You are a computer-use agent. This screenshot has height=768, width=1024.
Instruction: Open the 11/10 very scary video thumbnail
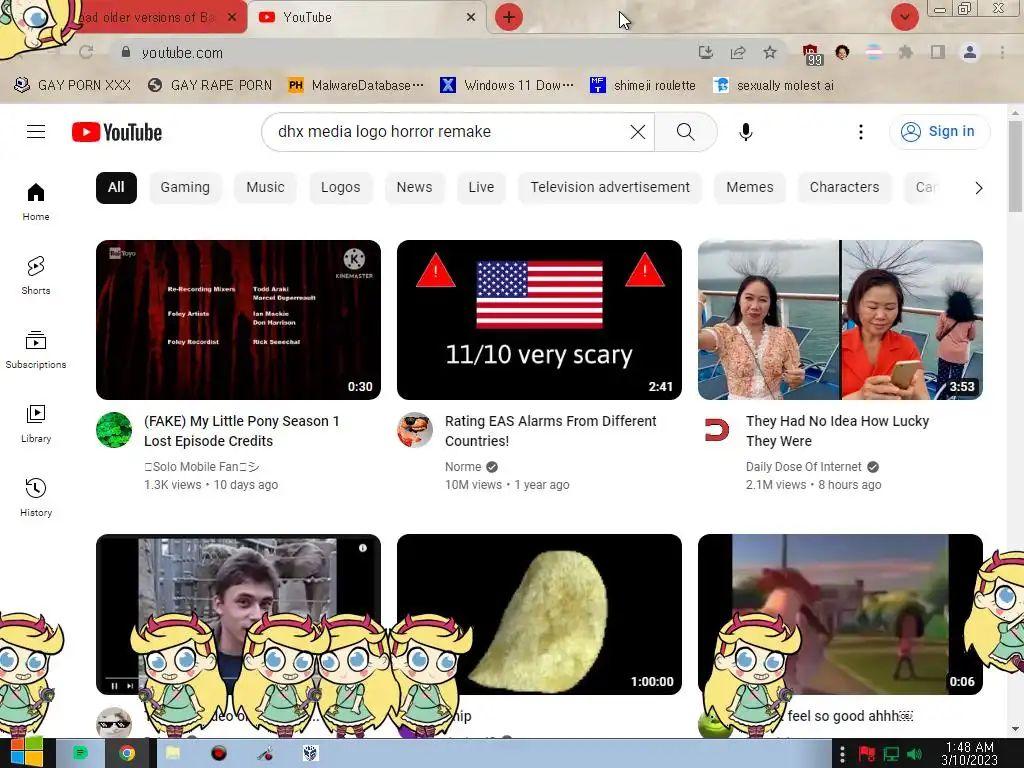tap(539, 320)
